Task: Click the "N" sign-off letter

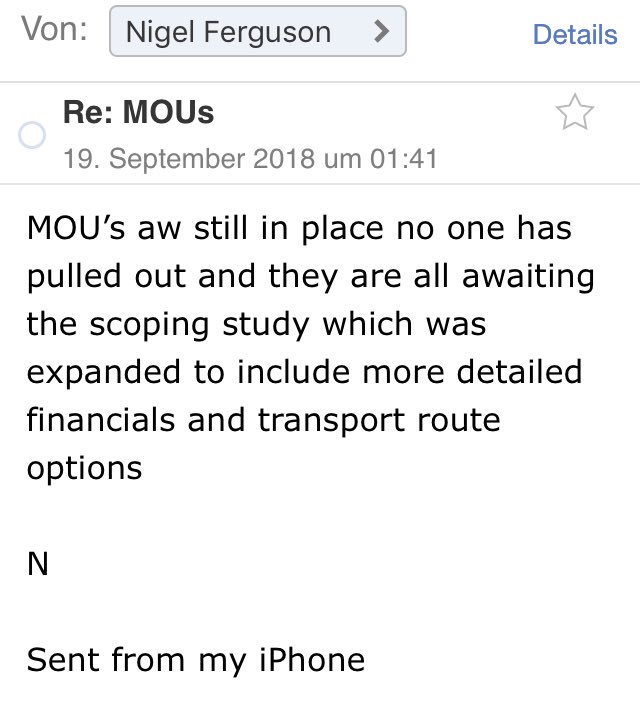Action: click(37, 564)
